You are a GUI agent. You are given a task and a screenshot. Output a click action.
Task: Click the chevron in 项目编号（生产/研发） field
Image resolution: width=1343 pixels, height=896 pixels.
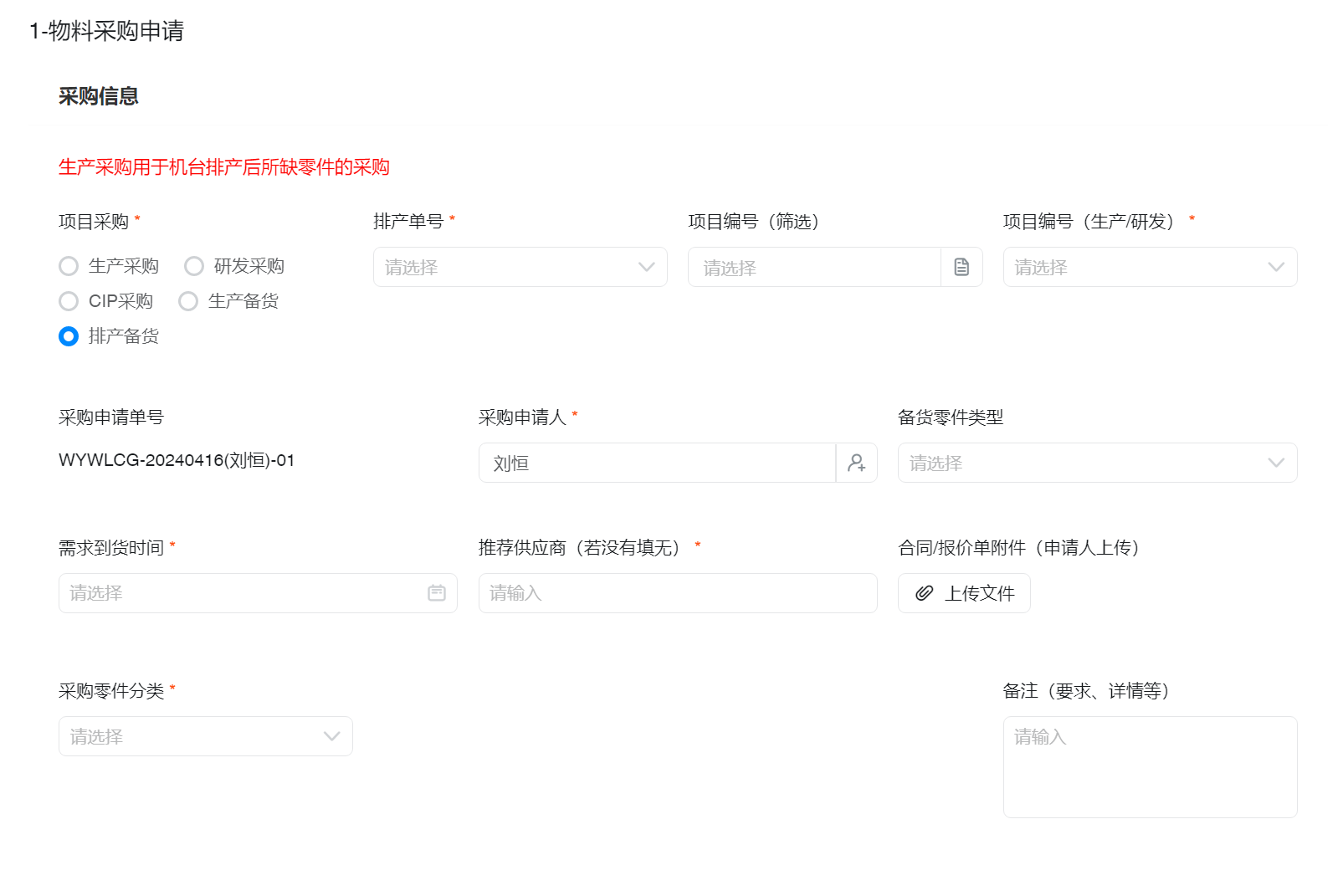pyautogui.click(x=1276, y=267)
